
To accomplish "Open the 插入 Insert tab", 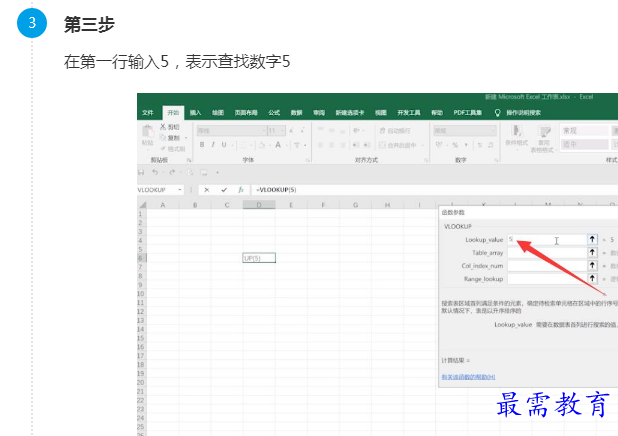I will (x=195, y=113).
